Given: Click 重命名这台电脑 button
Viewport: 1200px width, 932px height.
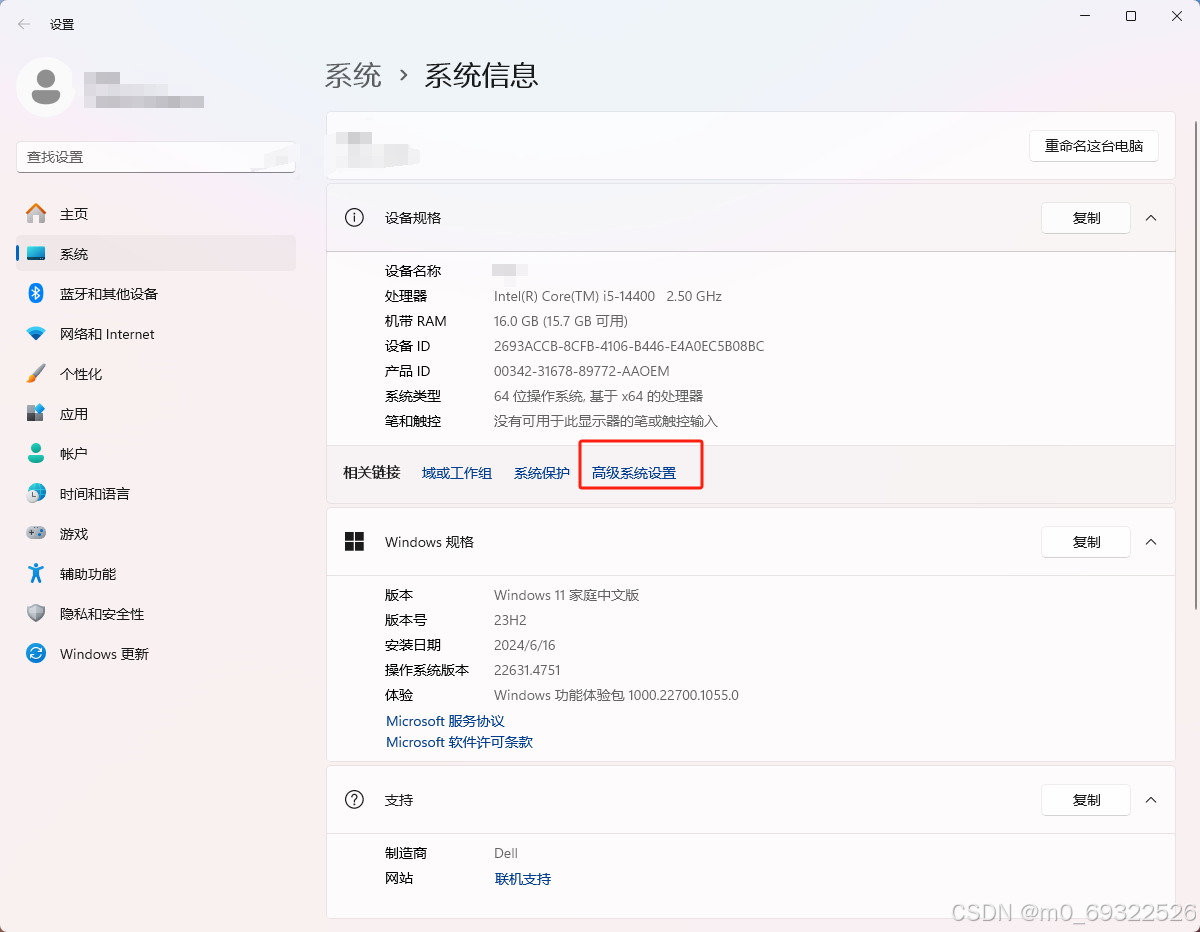Looking at the screenshot, I should coord(1094,146).
